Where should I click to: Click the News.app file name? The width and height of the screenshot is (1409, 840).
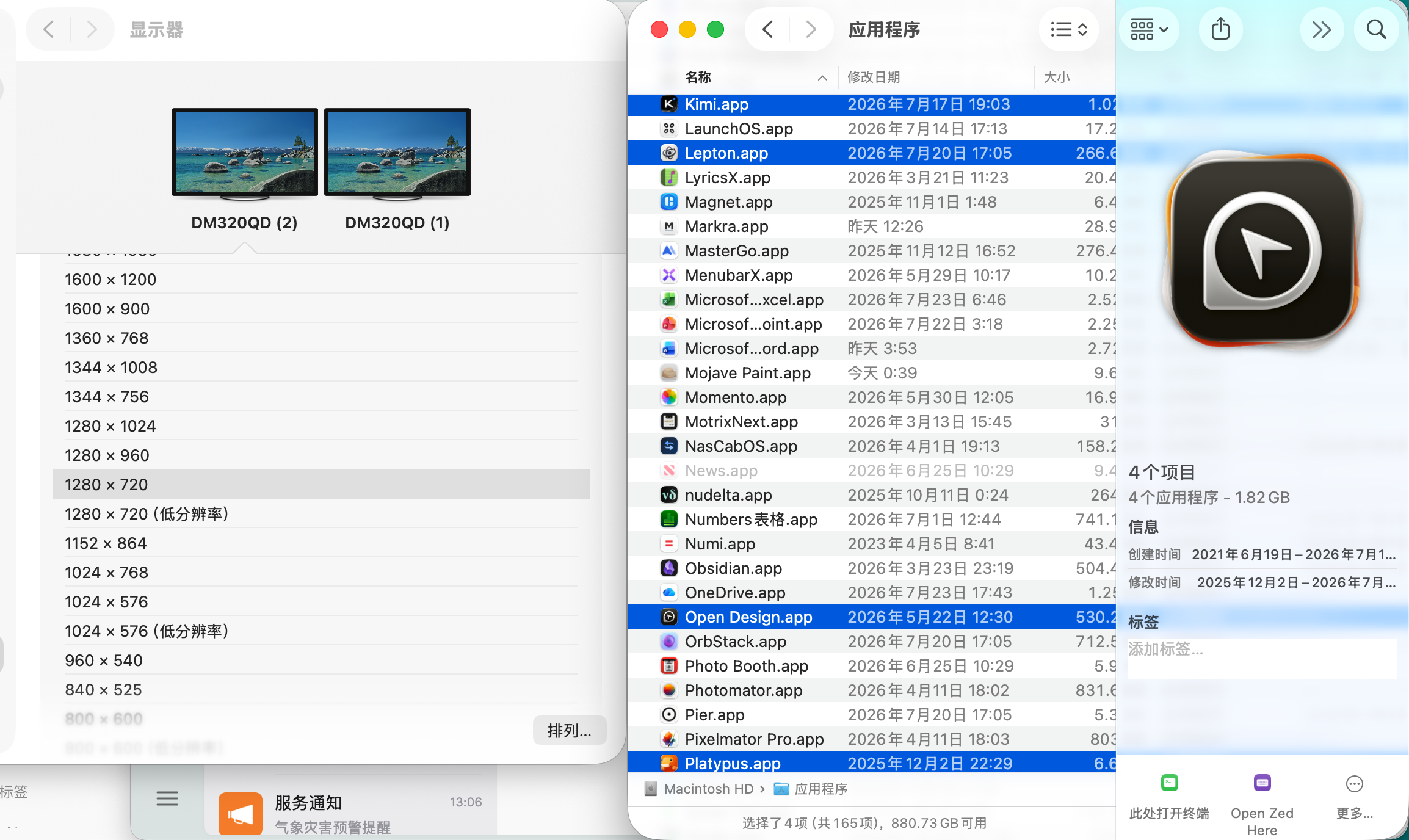pos(721,471)
